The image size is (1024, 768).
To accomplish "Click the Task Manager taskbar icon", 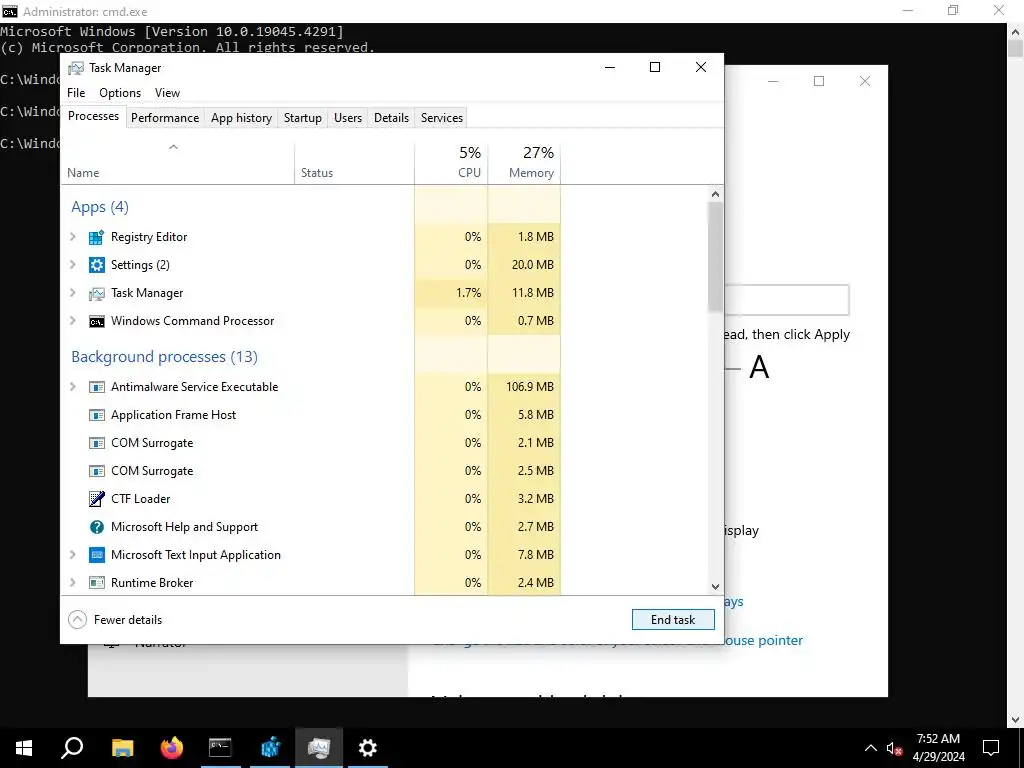I will point(319,748).
